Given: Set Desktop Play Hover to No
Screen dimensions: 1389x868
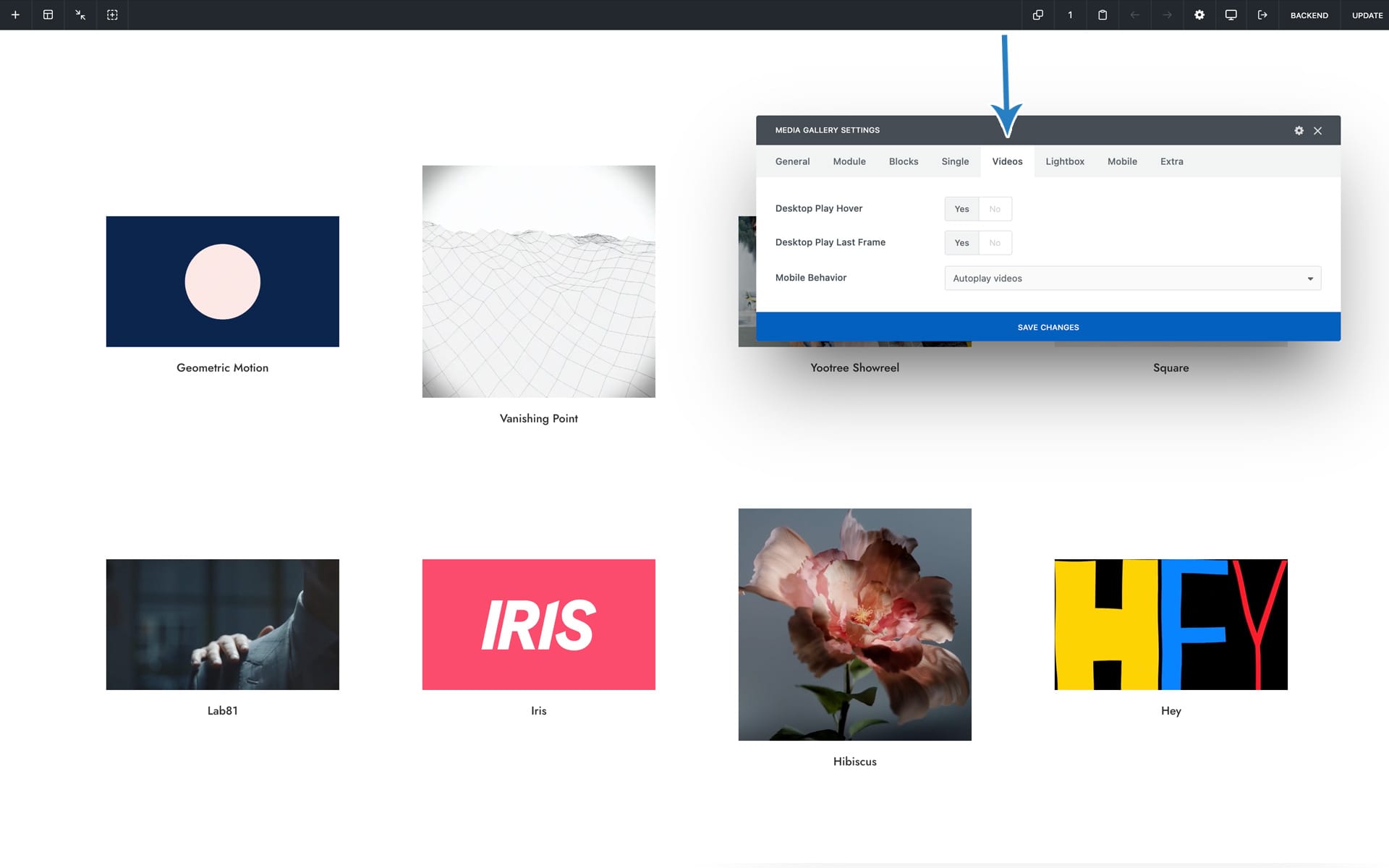Looking at the screenshot, I should [x=995, y=209].
